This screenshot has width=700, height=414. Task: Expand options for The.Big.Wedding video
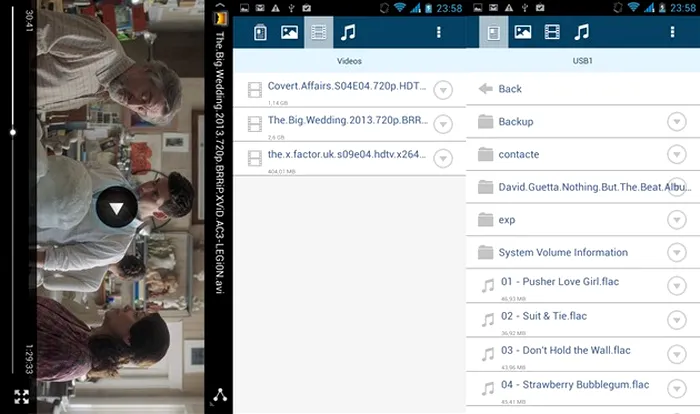point(443,124)
